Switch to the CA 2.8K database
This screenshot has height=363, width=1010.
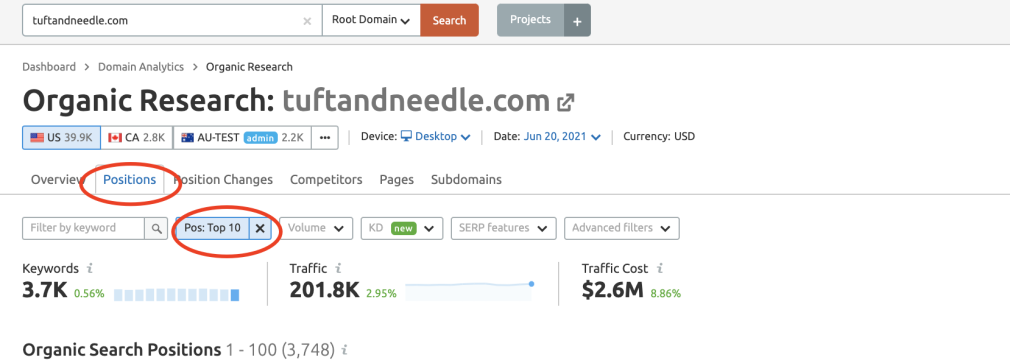coord(137,137)
